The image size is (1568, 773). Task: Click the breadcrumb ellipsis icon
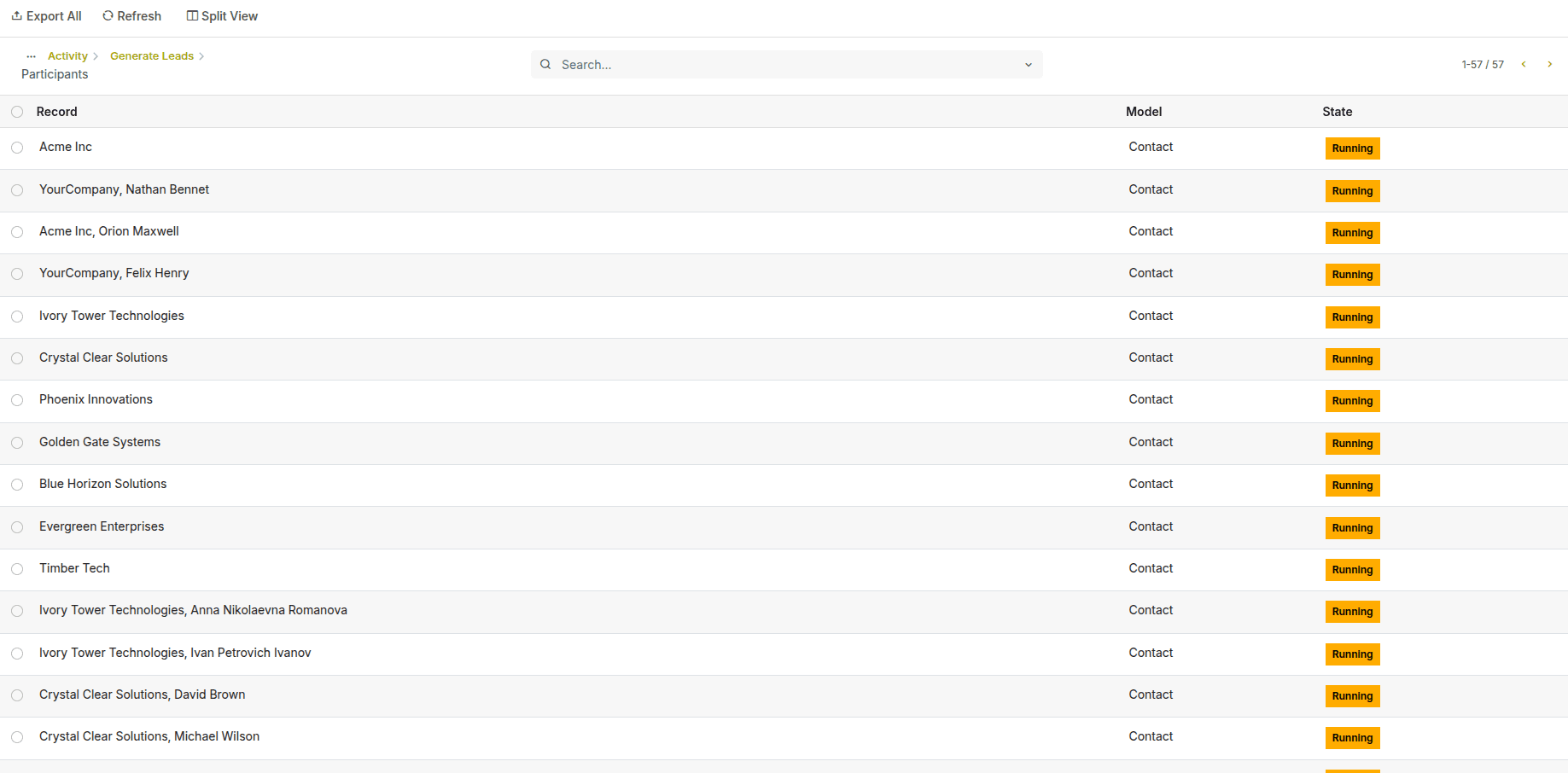click(31, 56)
